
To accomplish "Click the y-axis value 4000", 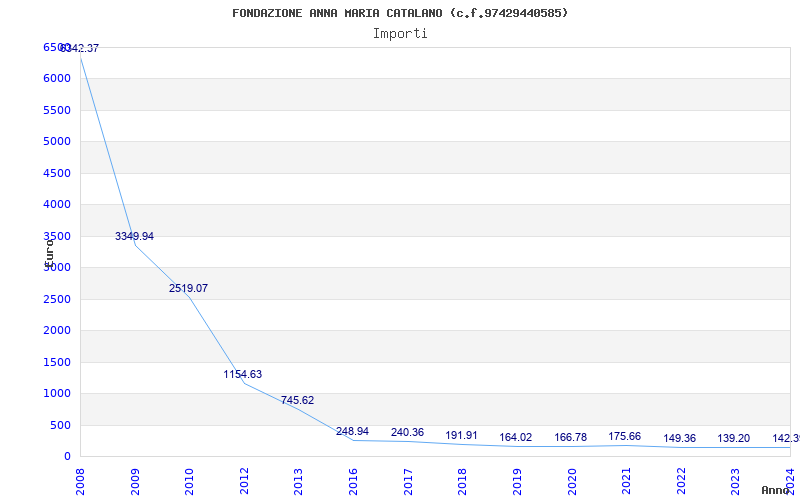I will click(57, 205).
